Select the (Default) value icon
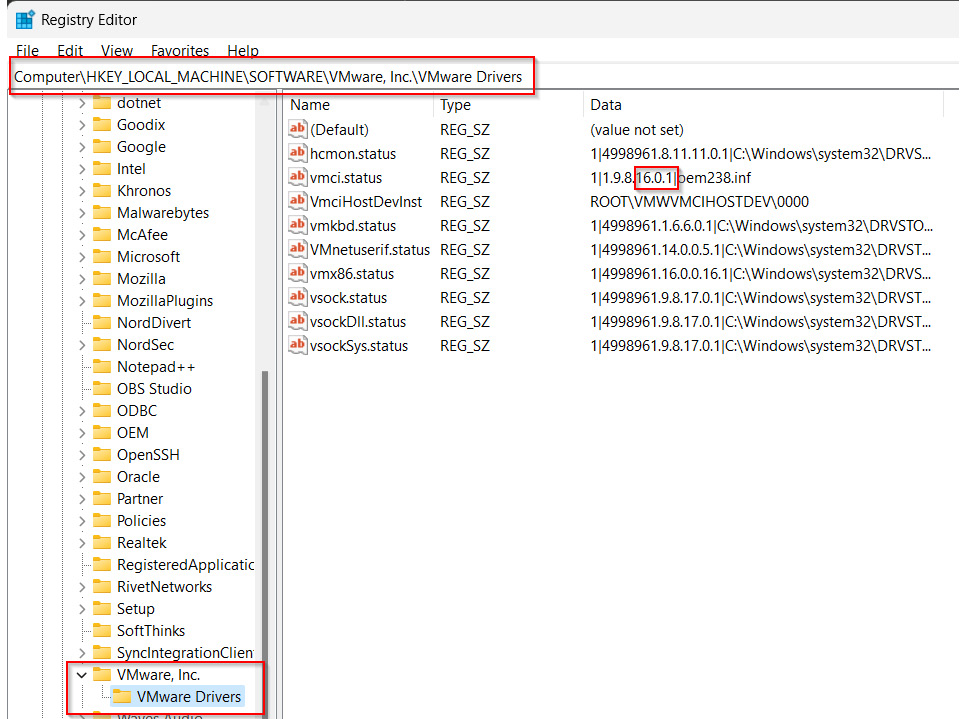This screenshot has height=719, width=966. [297, 130]
